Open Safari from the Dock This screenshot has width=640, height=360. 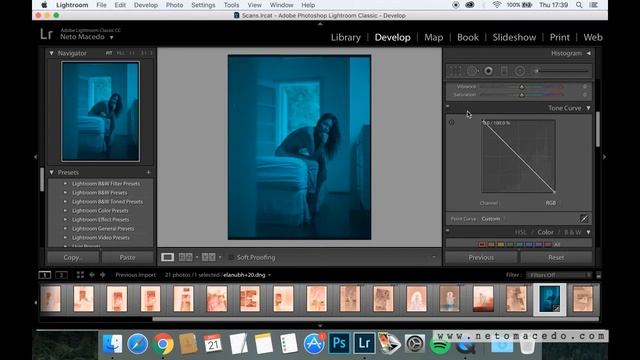coord(138,343)
